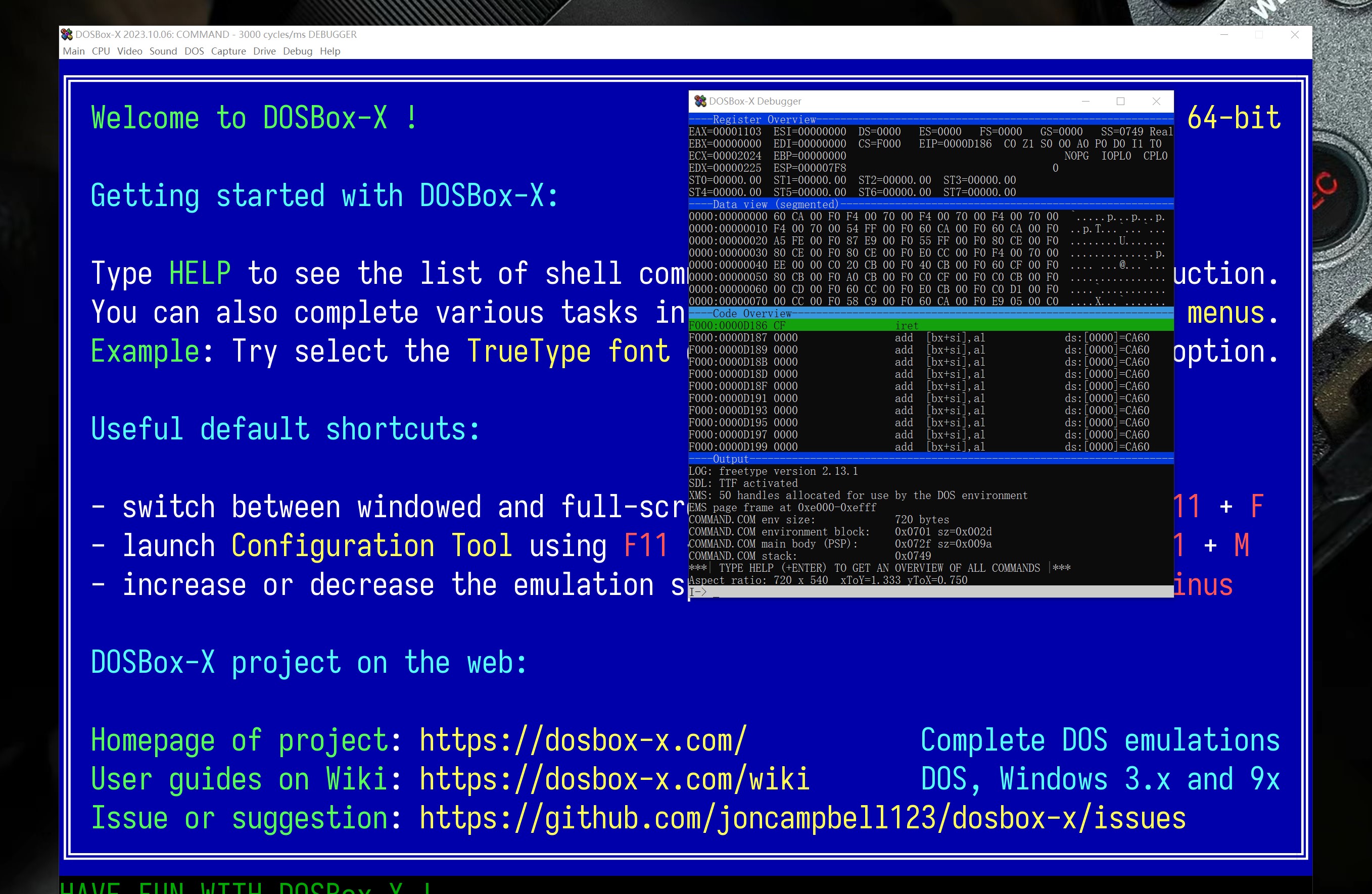Image resolution: width=1372 pixels, height=894 pixels.
Task: Click the ESP=000007F8 register value
Action: [x=810, y=168]
